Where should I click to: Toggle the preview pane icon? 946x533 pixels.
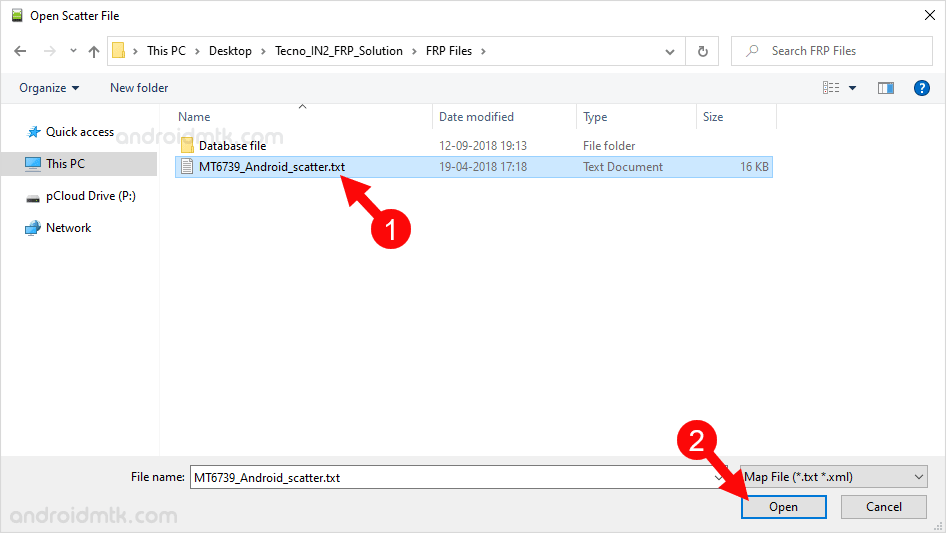885,88
